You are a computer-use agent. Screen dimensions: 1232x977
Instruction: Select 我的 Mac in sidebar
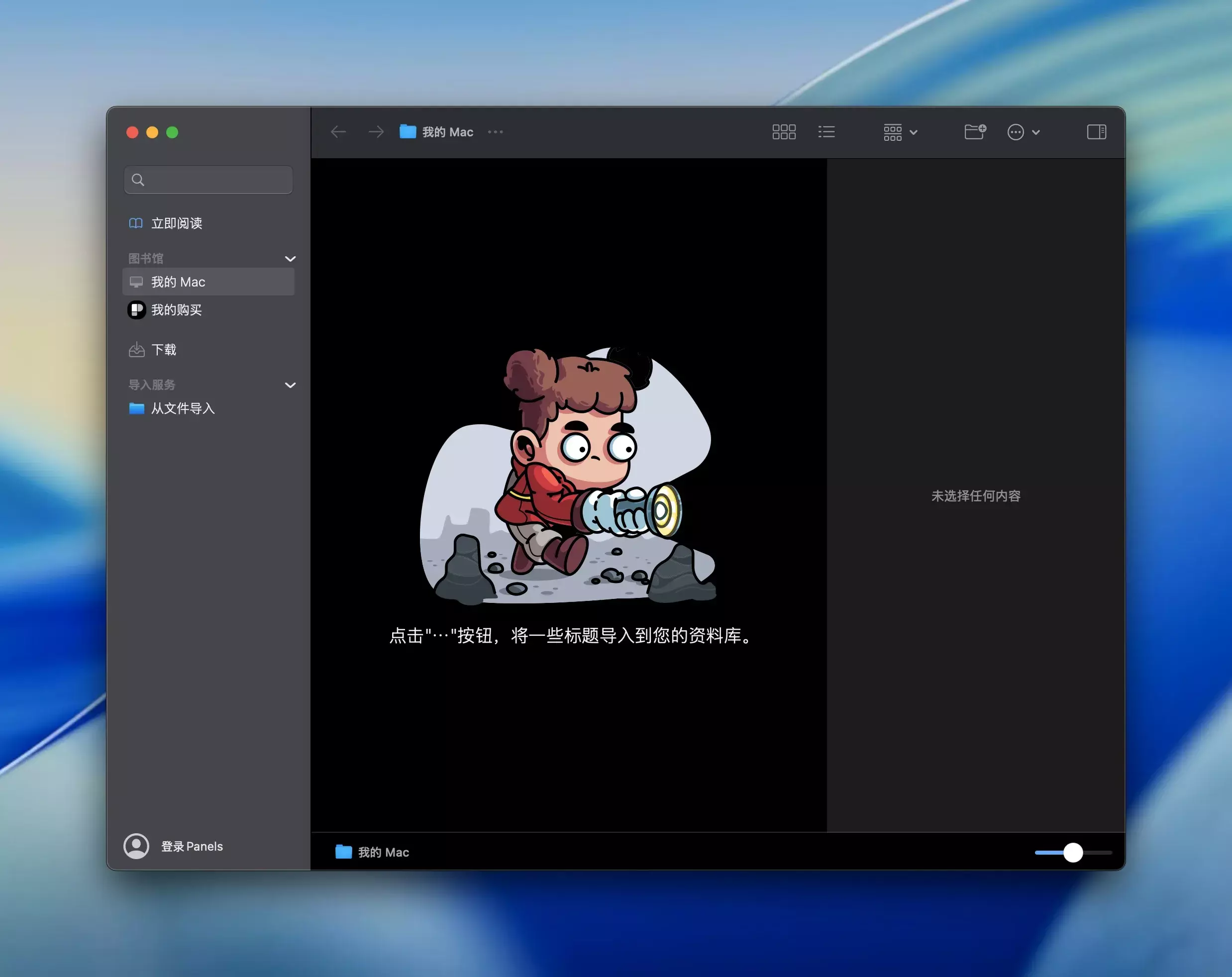(178, 282)
